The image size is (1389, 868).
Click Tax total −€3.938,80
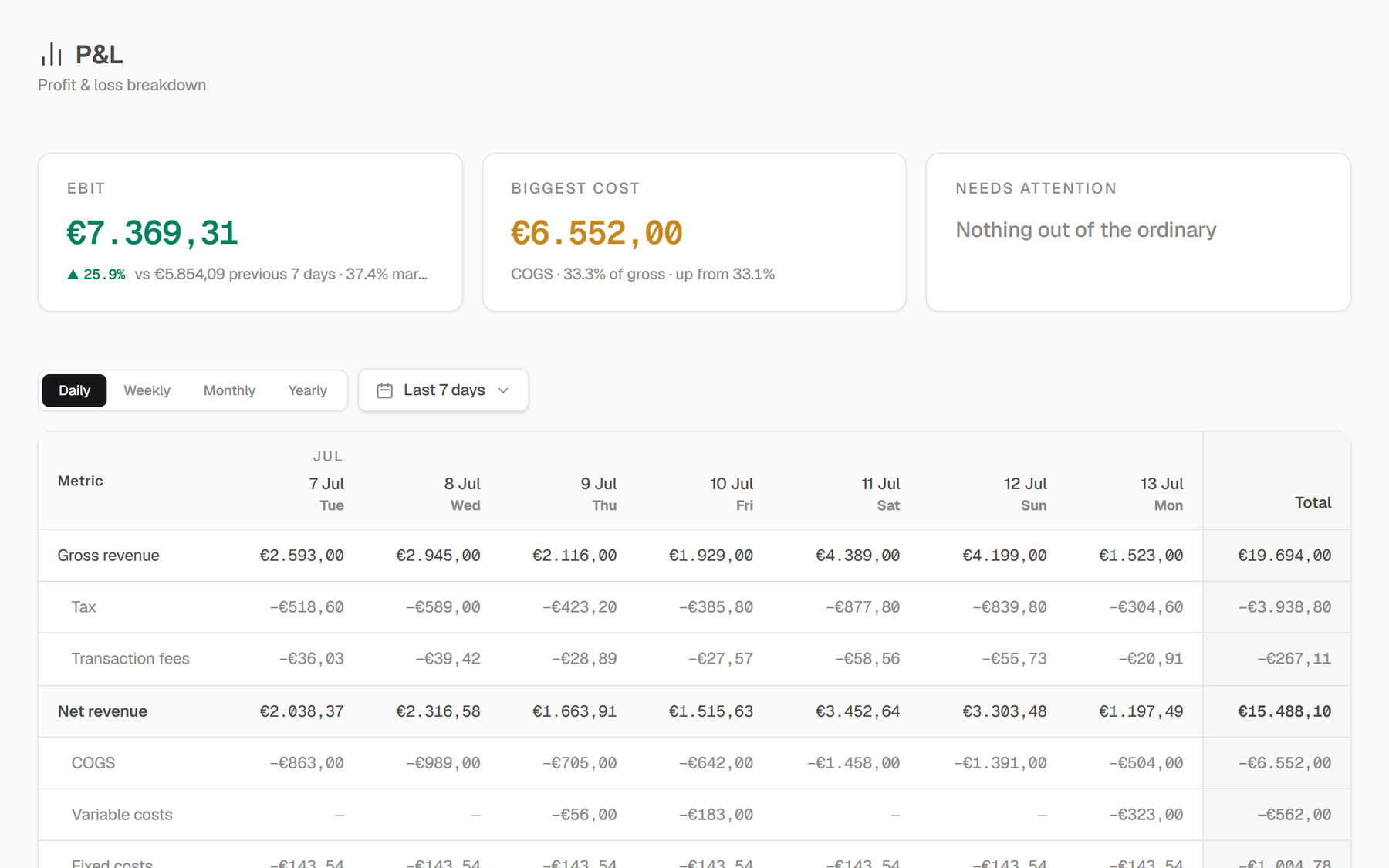click(x=1284, y=607)
